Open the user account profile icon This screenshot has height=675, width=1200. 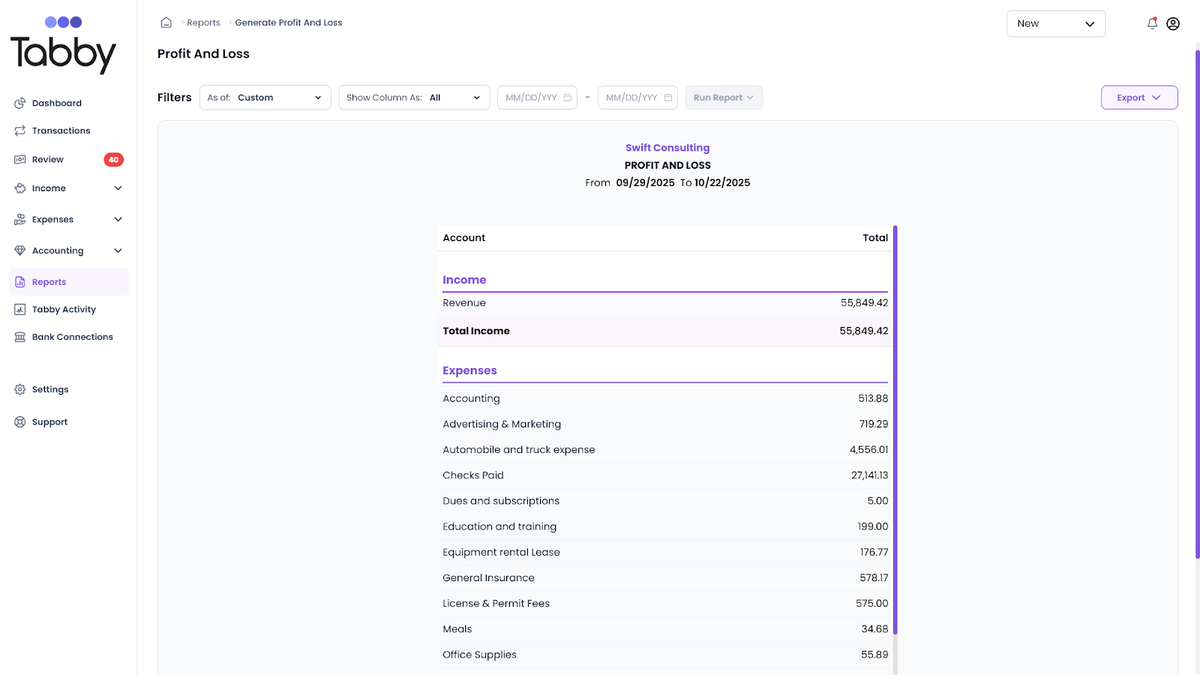[x=1173, y=23]
